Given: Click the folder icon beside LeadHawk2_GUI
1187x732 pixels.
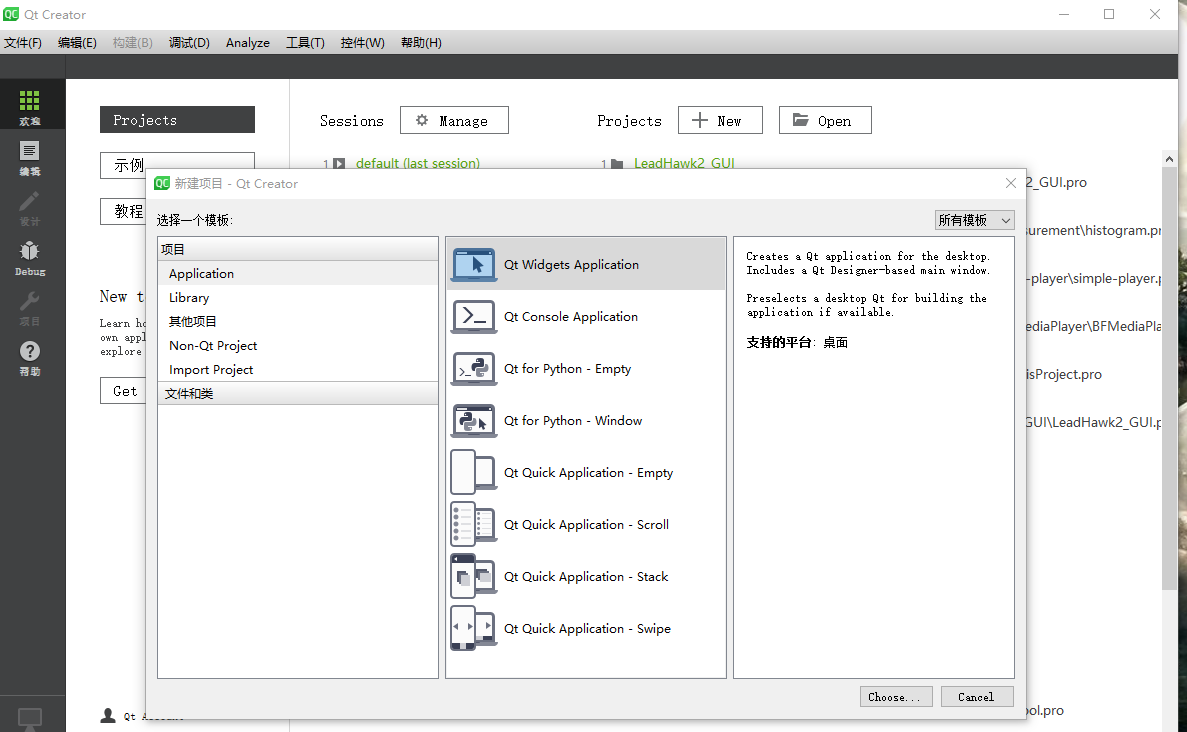Looking at the screenshot, I should click(617, 164).
